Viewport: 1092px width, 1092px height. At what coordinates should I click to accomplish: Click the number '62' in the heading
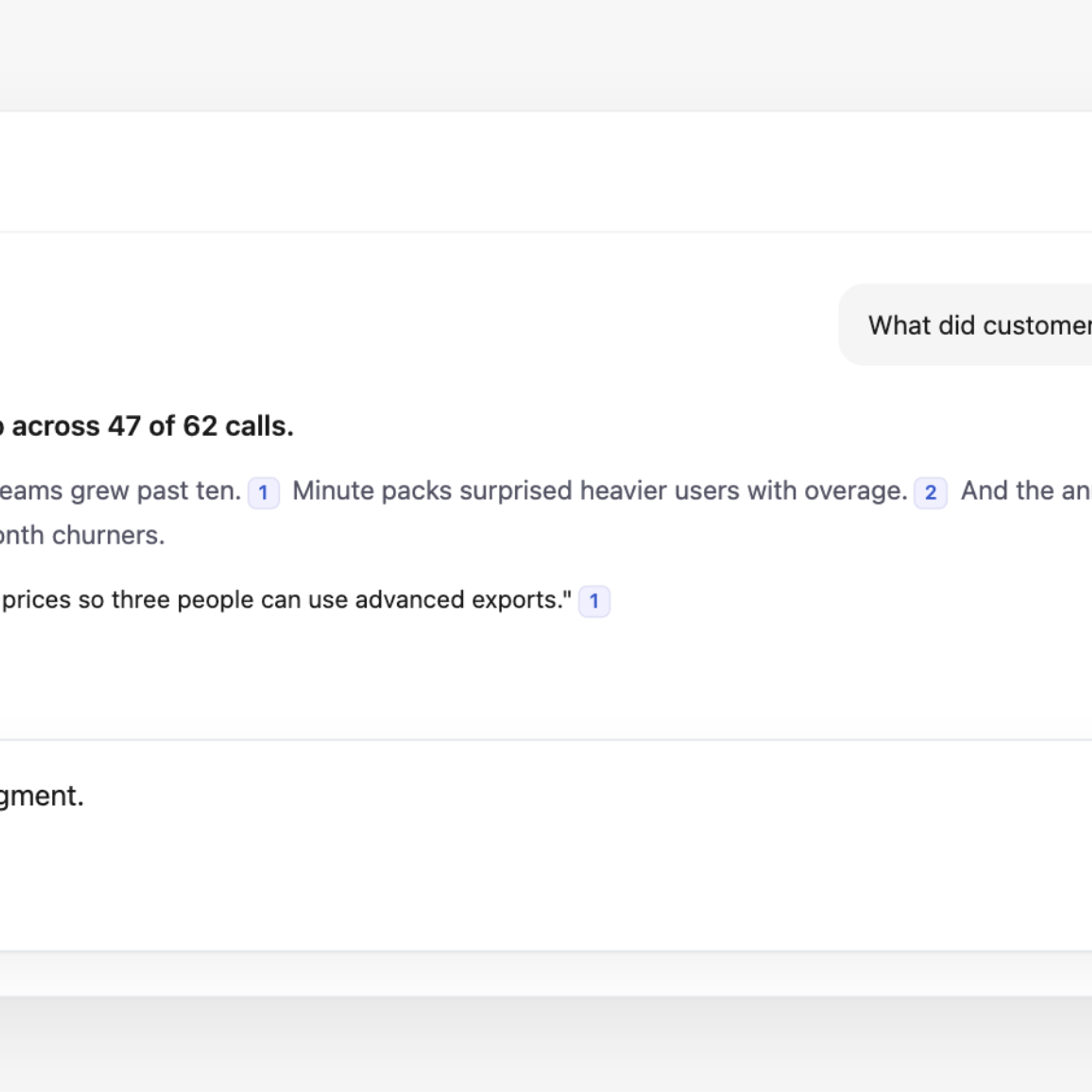click(200, 426)
